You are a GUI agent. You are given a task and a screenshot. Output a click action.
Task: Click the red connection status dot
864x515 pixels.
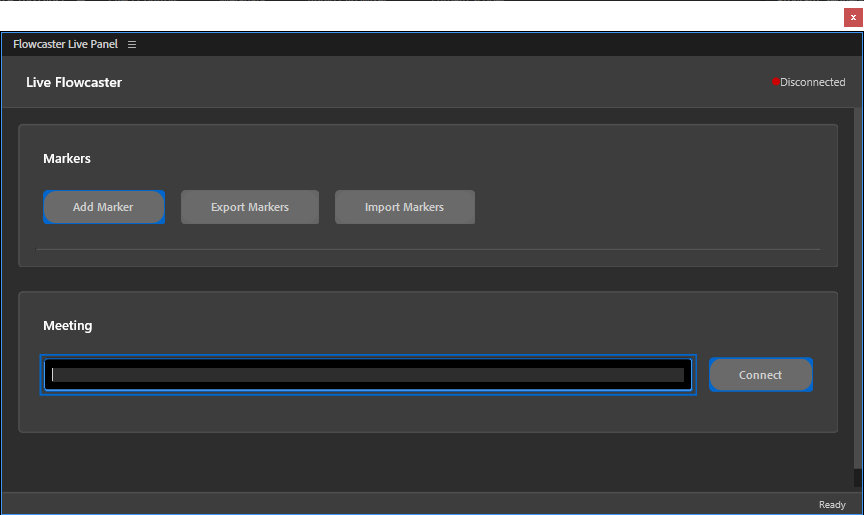pyautogui.click(x=775, y=82)
